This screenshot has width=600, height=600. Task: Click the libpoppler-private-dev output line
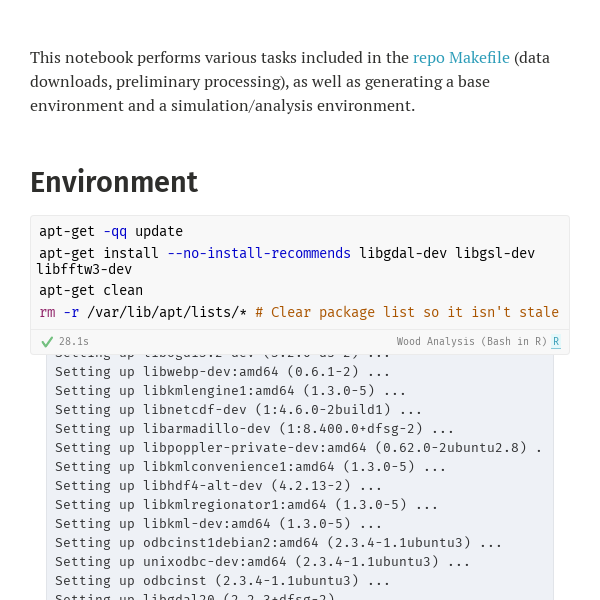click(298, 448)
